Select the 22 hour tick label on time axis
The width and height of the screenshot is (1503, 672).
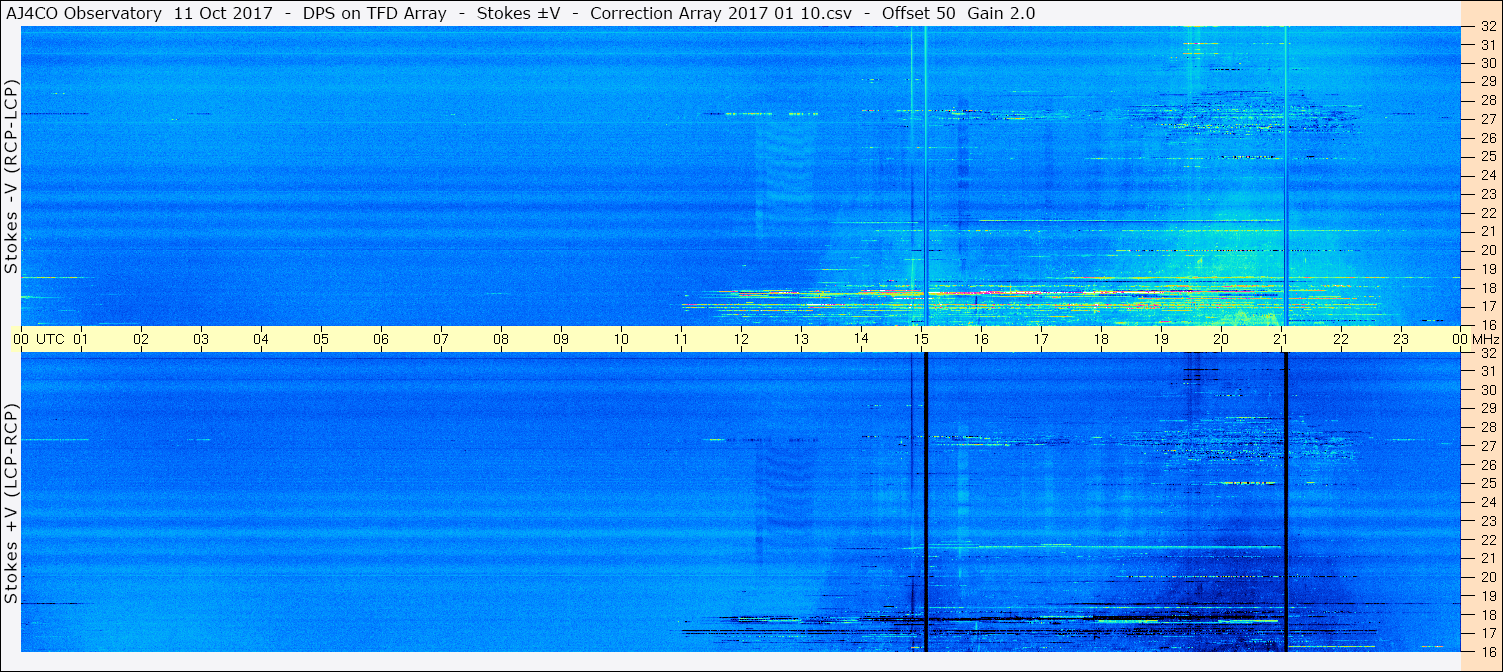[x=1341, y=339]
